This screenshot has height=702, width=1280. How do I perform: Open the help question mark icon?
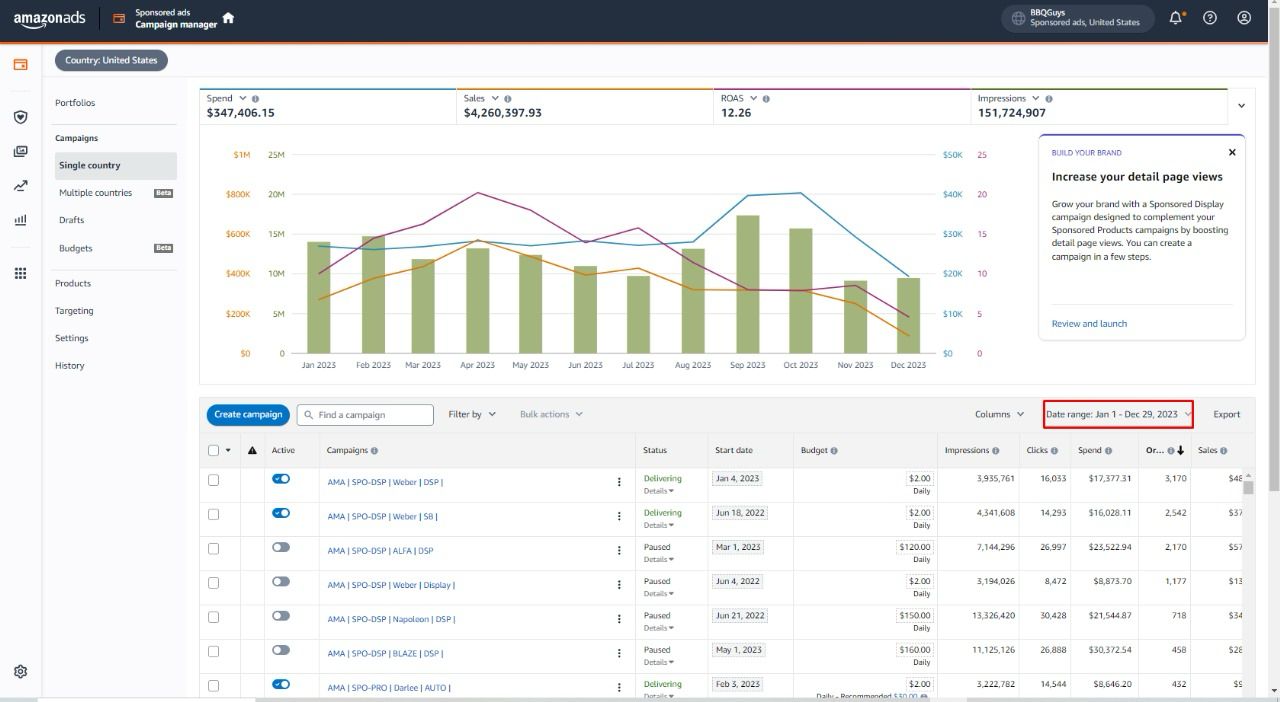(x=1210, y=18)
